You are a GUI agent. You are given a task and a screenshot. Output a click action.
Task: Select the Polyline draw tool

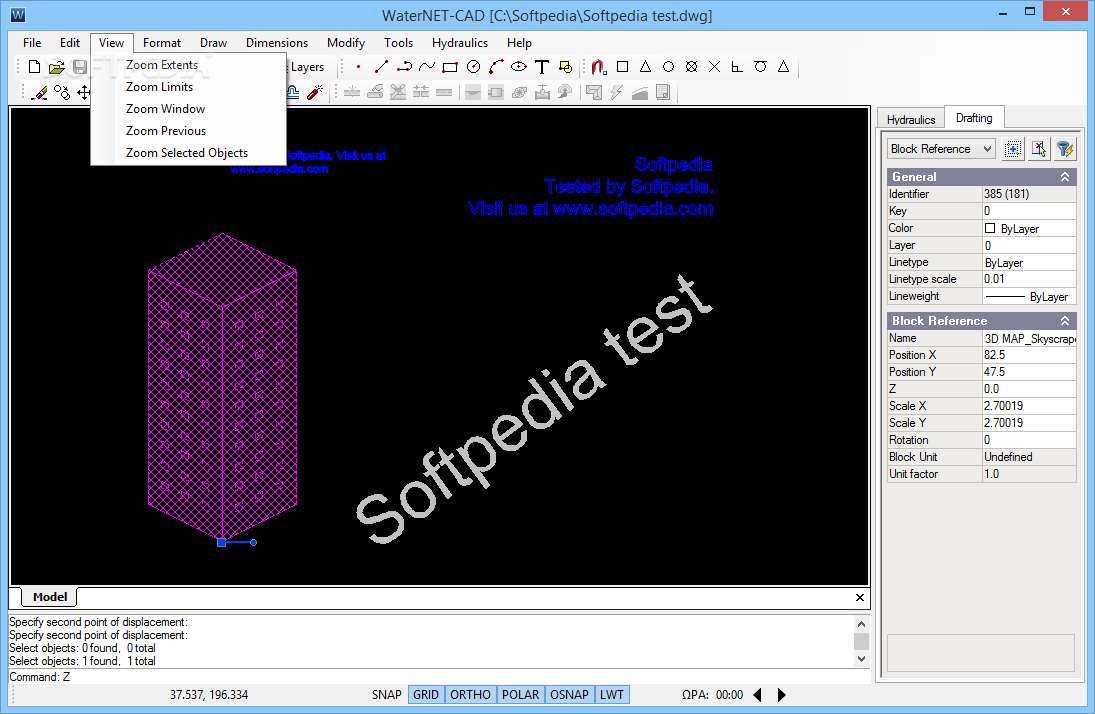[x=404, y=67]
